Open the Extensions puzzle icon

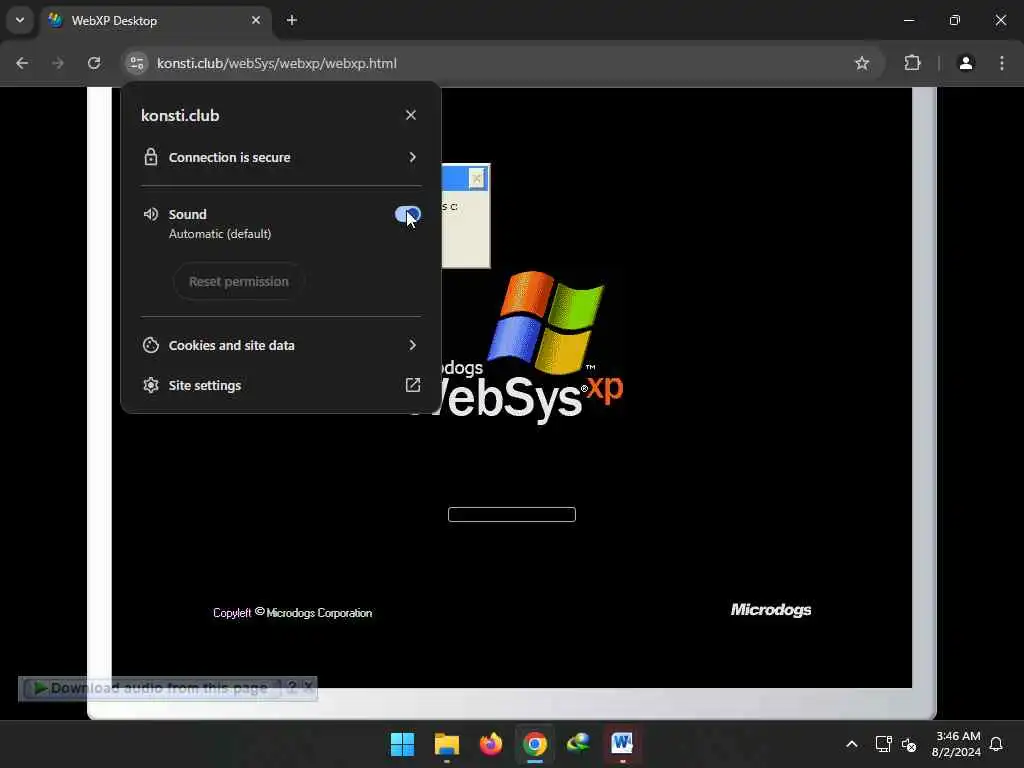pos(912,63)
